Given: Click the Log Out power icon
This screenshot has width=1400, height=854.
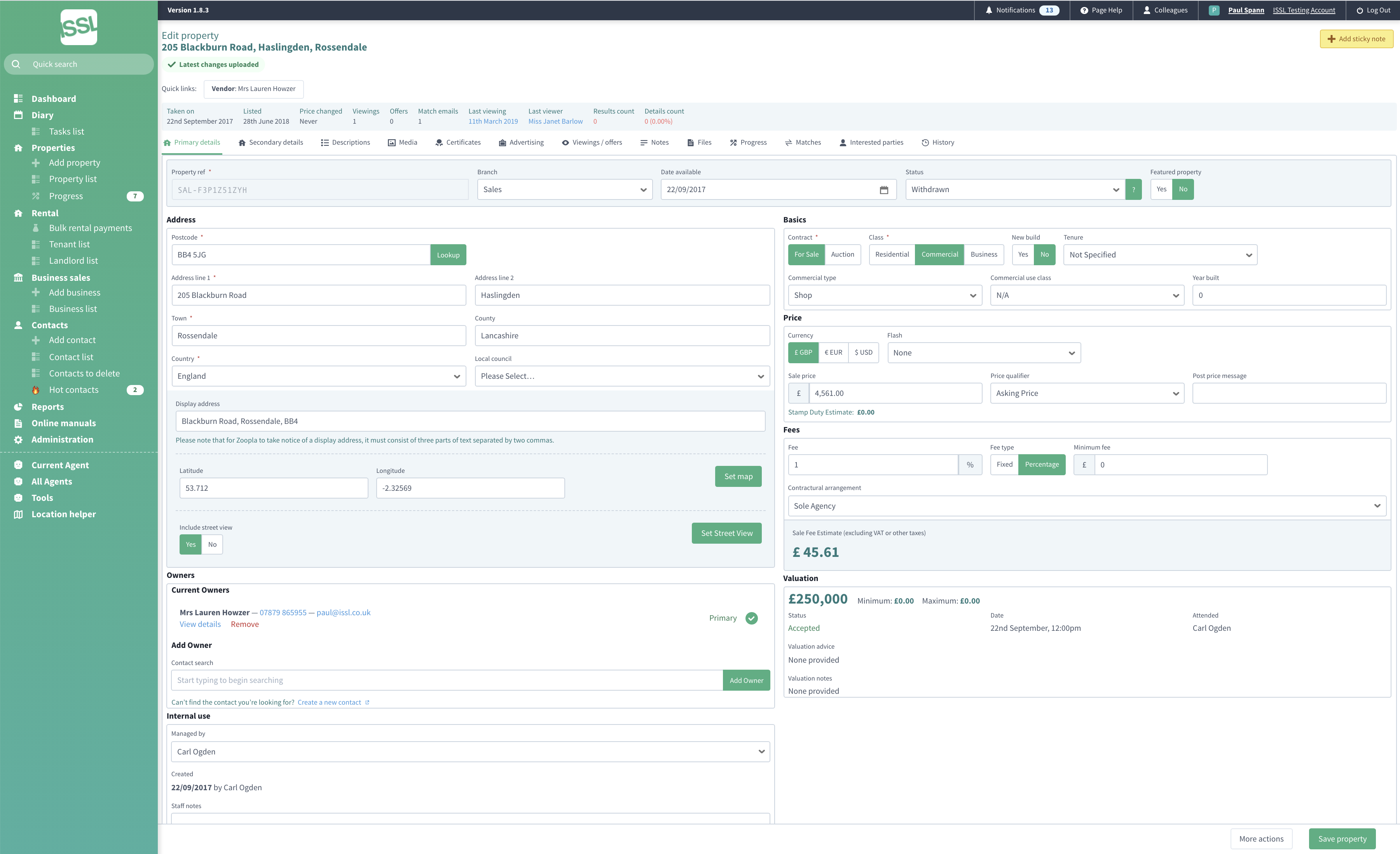Looking at the screenshot, I should click(1359, 10).
